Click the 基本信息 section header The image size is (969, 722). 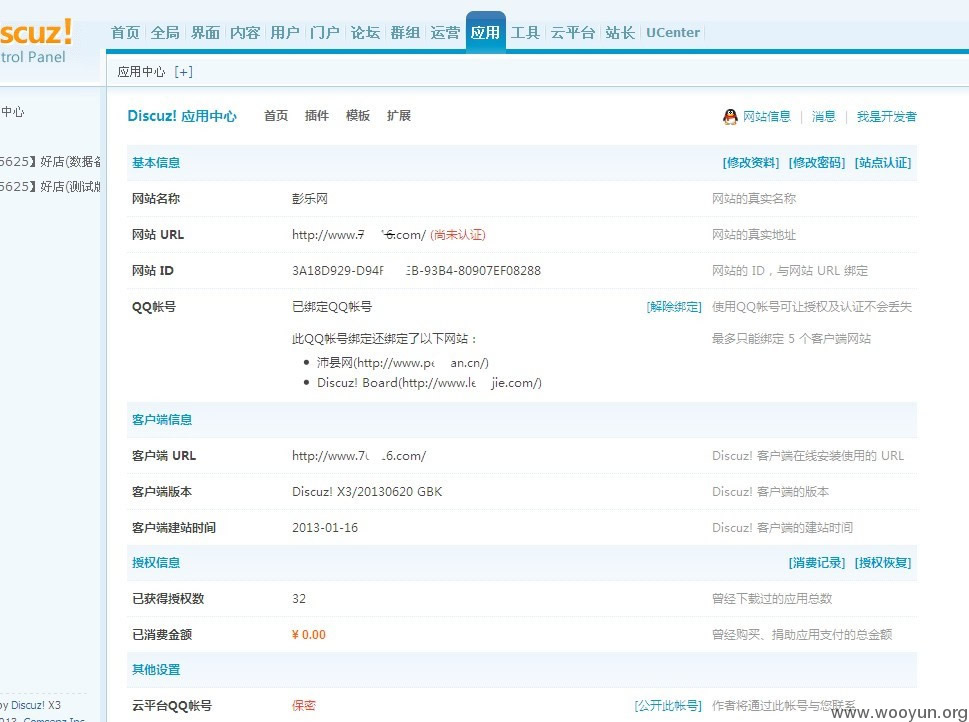pos(156,163)
